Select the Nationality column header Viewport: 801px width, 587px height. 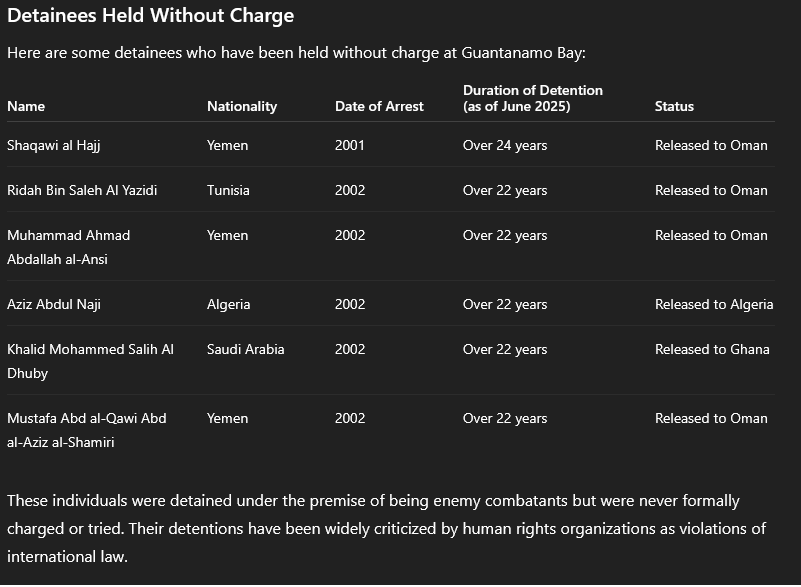tap(242, 106)
